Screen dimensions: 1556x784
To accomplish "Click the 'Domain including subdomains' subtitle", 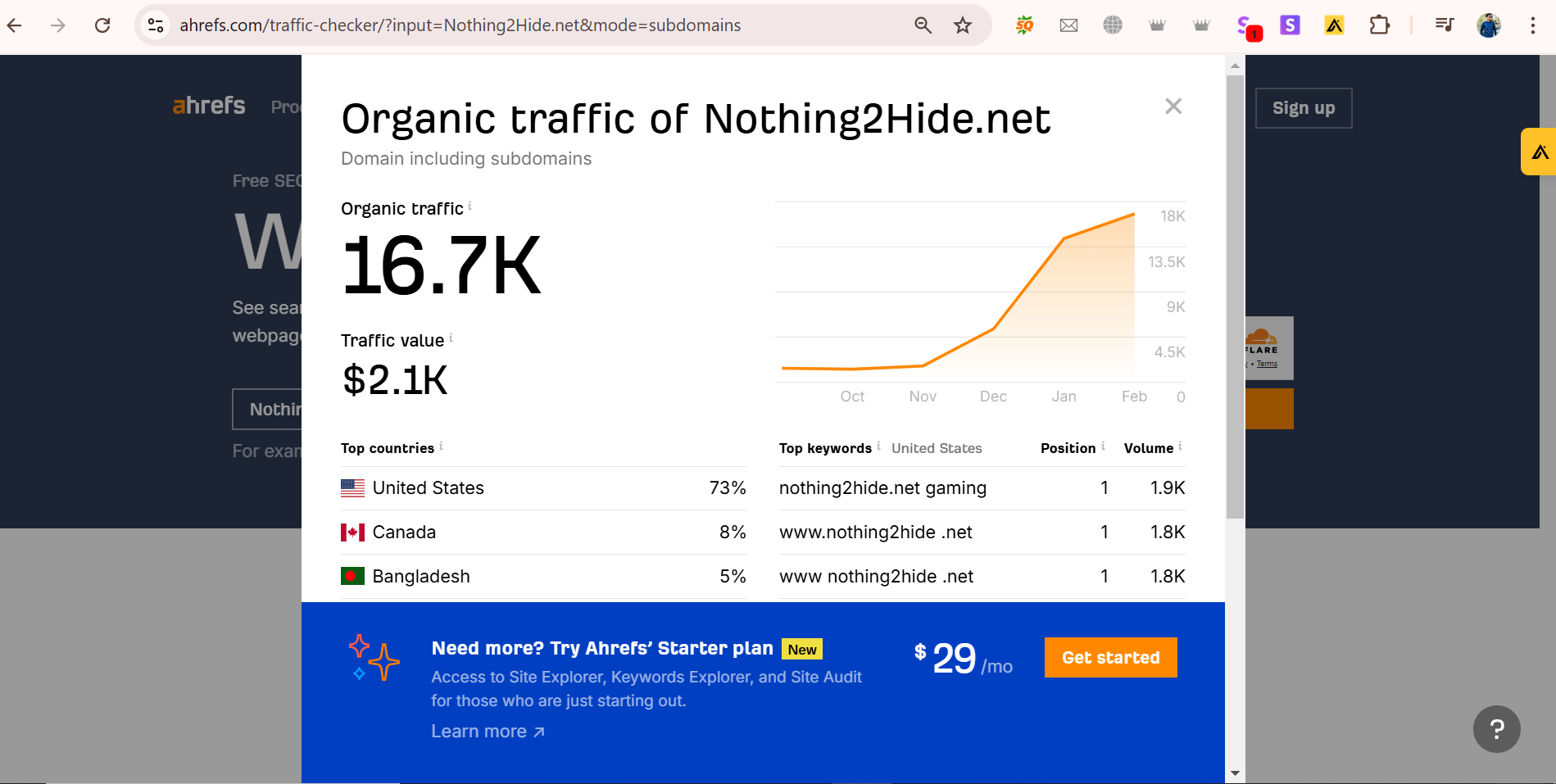I will click(x=466, y=159).
